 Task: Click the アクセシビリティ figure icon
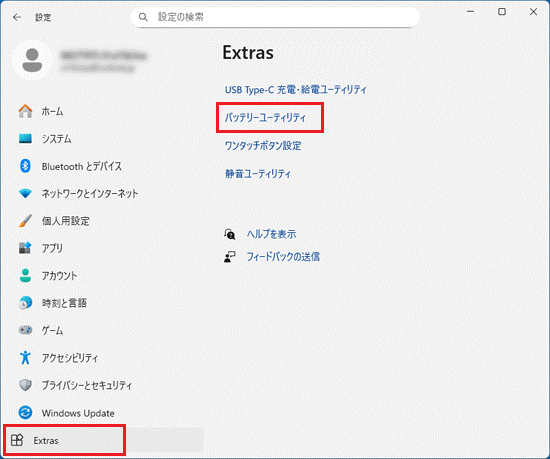point(25,357)
